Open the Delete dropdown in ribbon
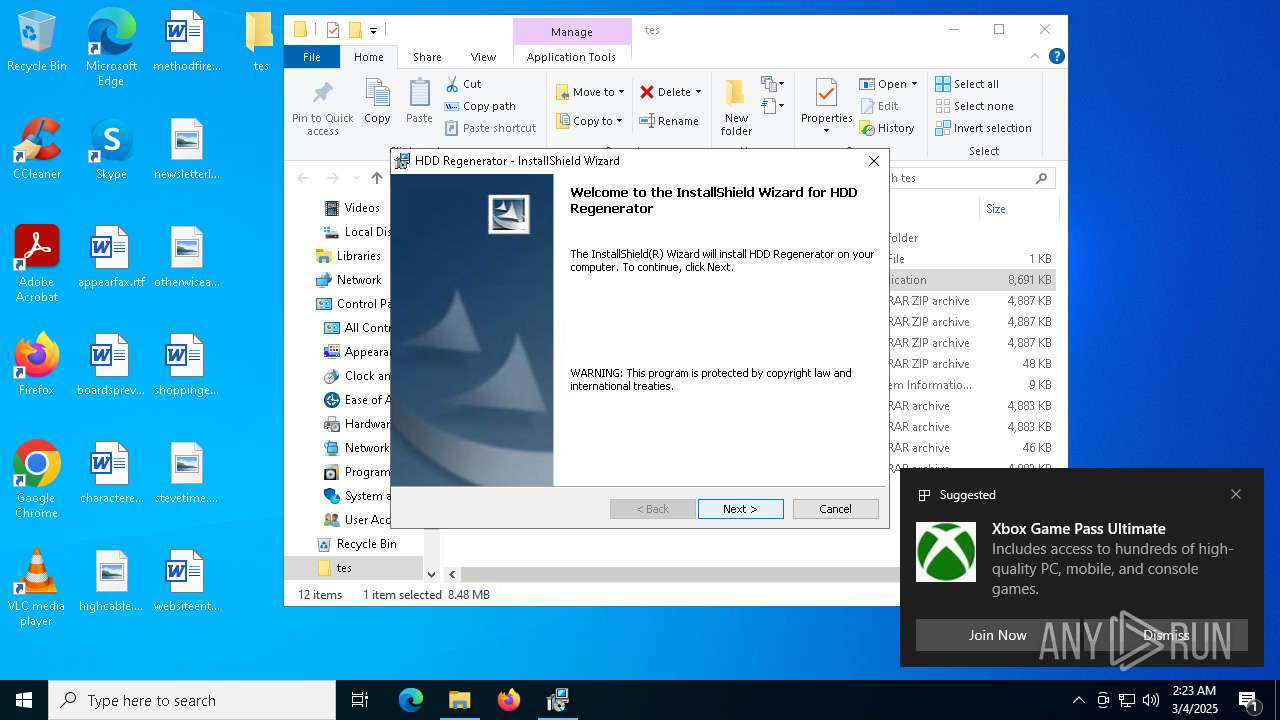This screenshot has height=720, width=1280. [671, 92]
